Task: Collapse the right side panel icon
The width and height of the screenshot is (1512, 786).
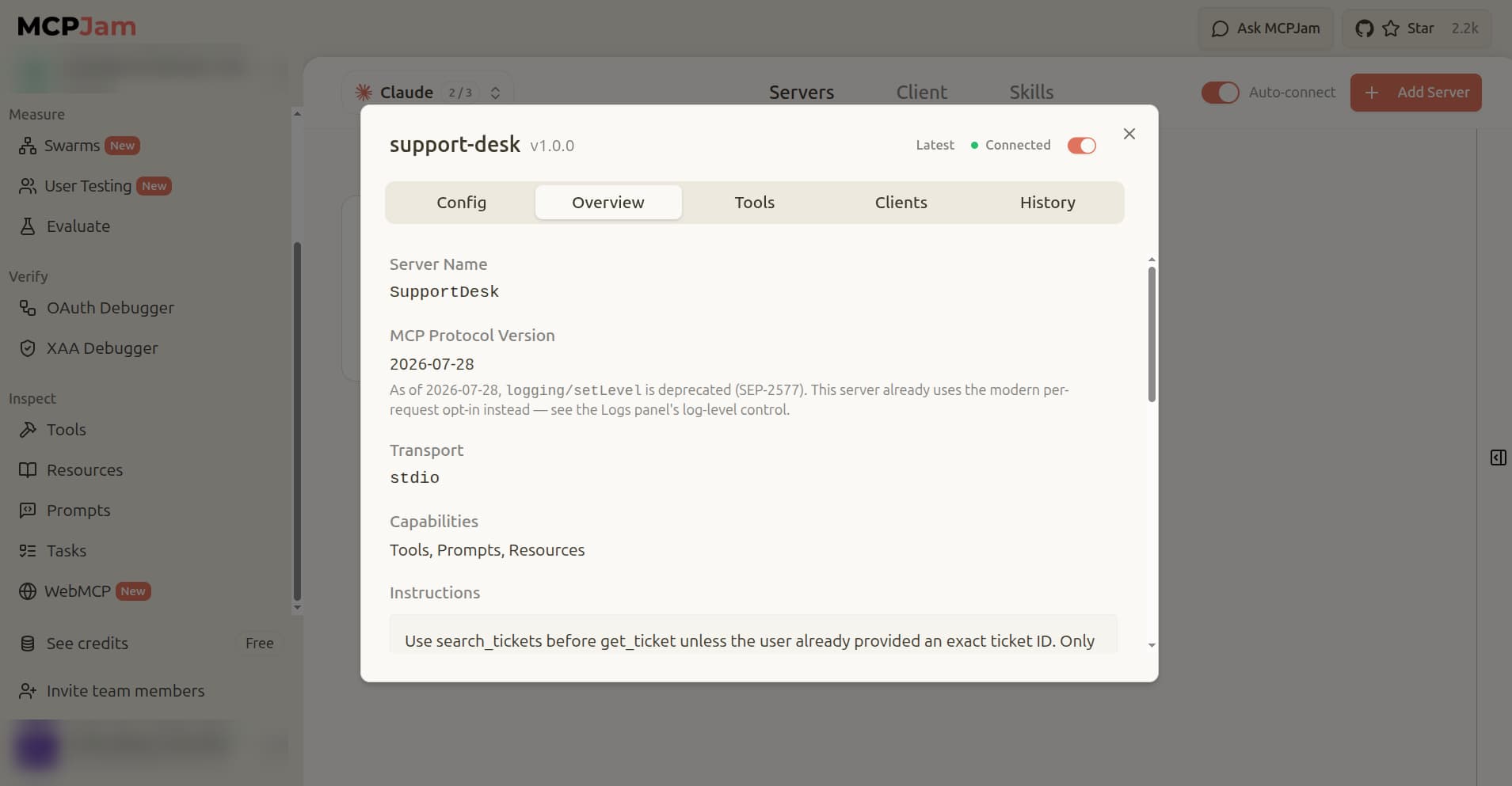Action: [x=1498, y=458]
